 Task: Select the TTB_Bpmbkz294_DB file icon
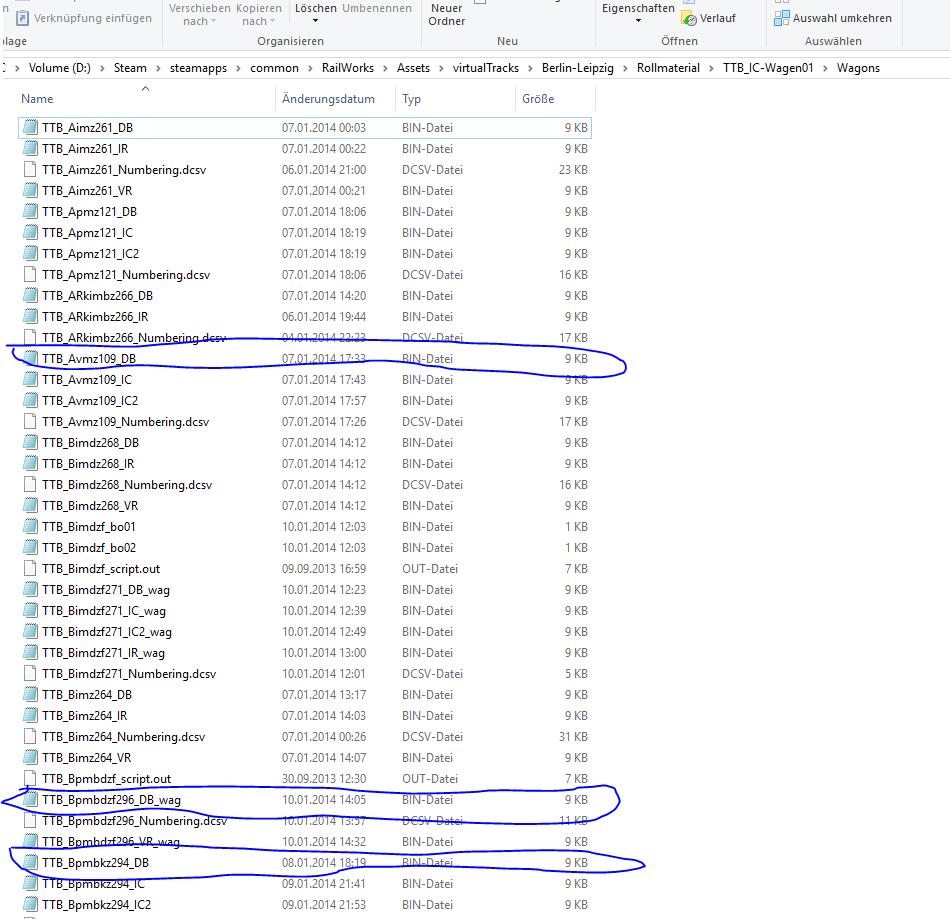(30, 863)
